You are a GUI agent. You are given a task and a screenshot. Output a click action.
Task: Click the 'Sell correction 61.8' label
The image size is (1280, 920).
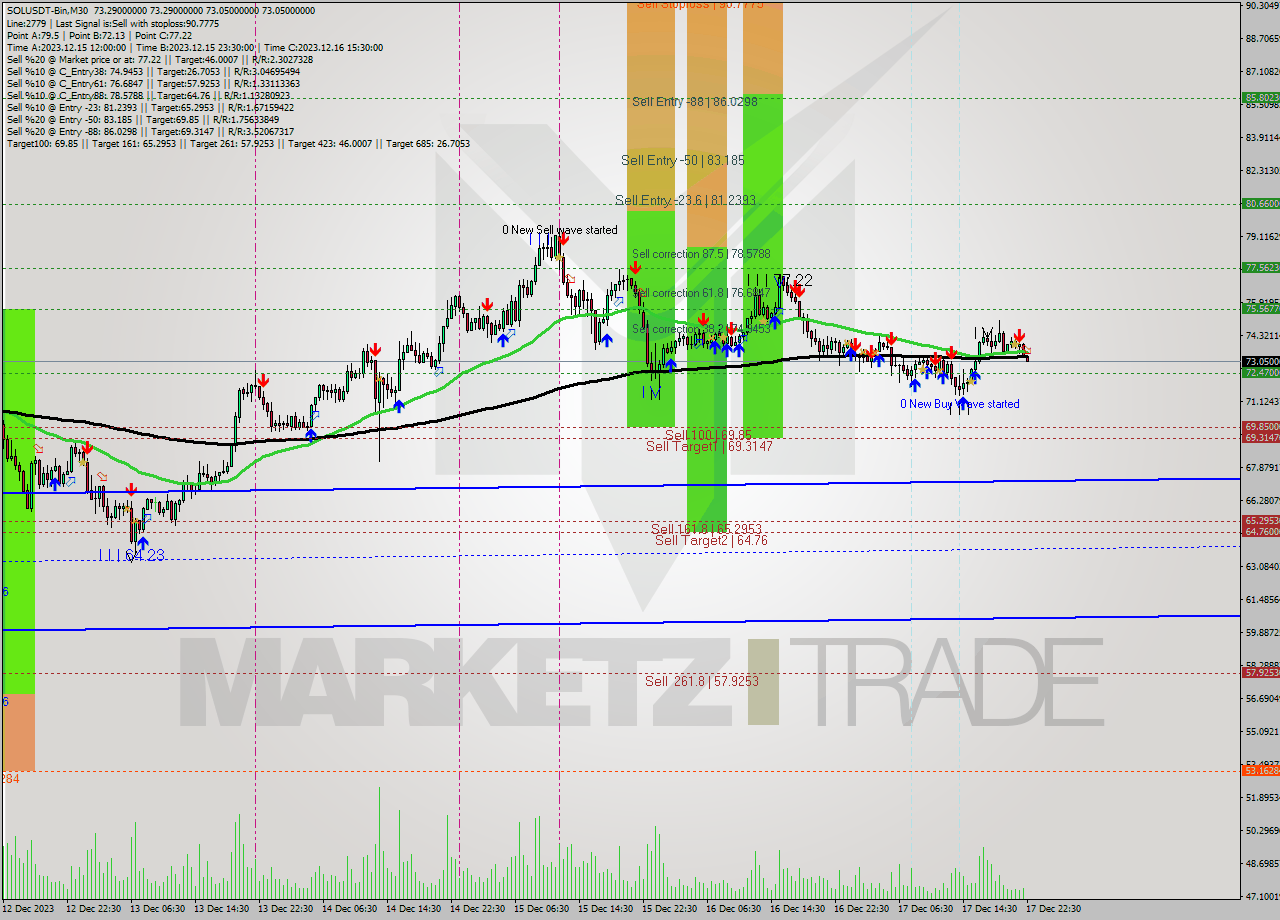(701, 293)
